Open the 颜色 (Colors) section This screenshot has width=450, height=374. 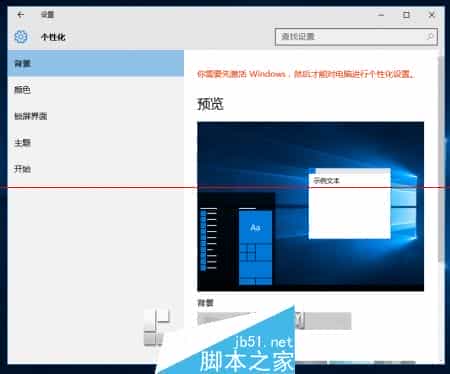tap(96, 90)
